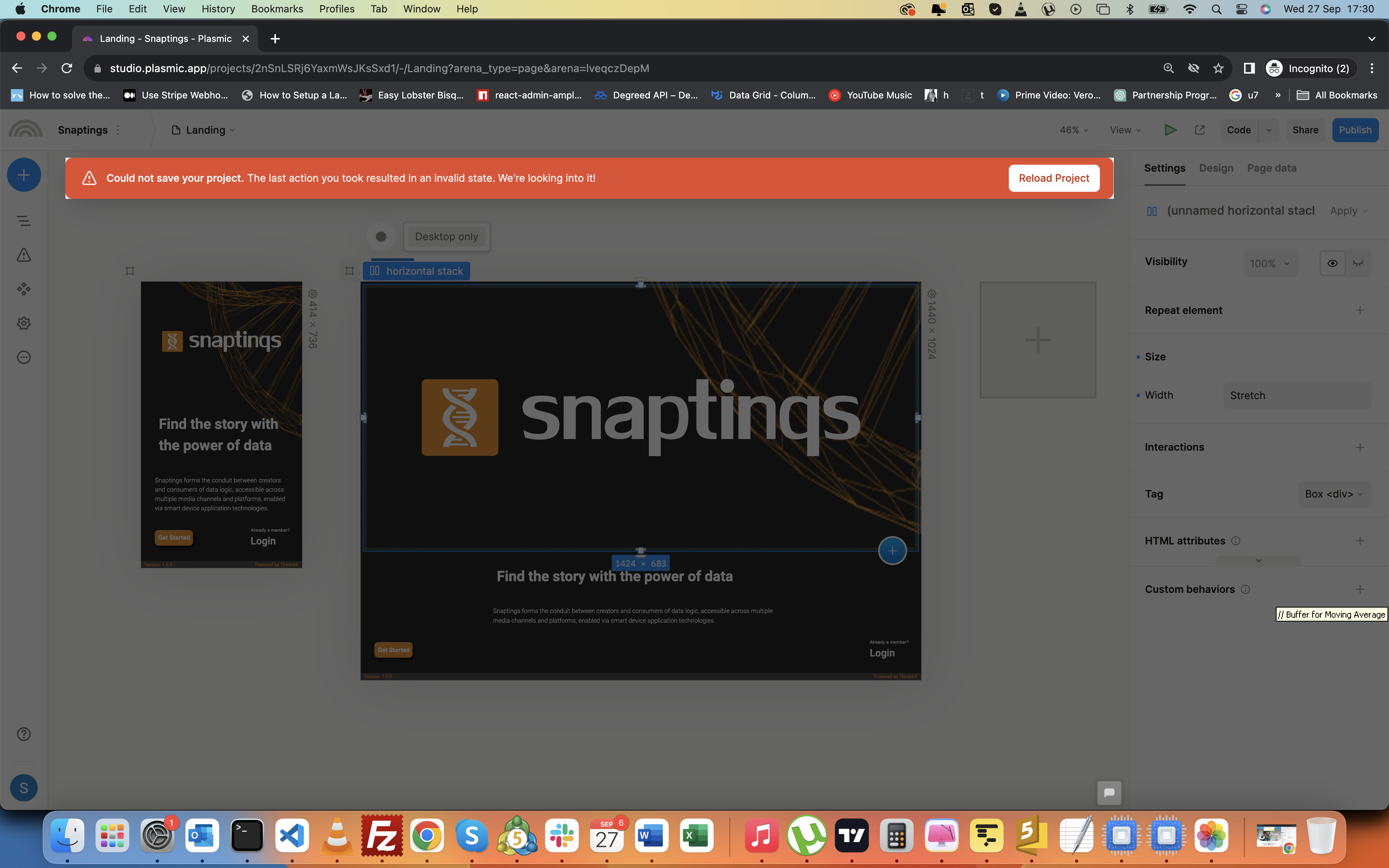Viewport: 1389px width, 868px height.
Task: Open the outline tree icon in left sidebar
Action: coord(24,220)
